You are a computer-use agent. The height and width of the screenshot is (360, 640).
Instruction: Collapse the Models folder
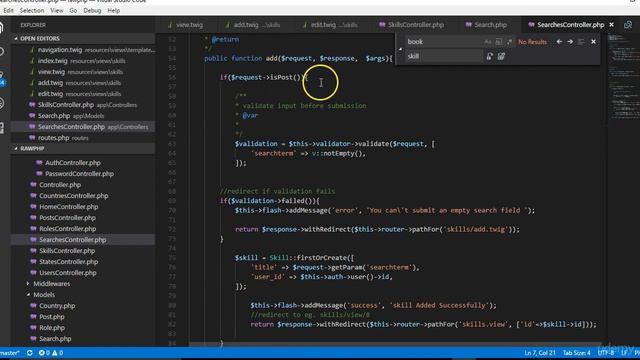tap(44, 295)
